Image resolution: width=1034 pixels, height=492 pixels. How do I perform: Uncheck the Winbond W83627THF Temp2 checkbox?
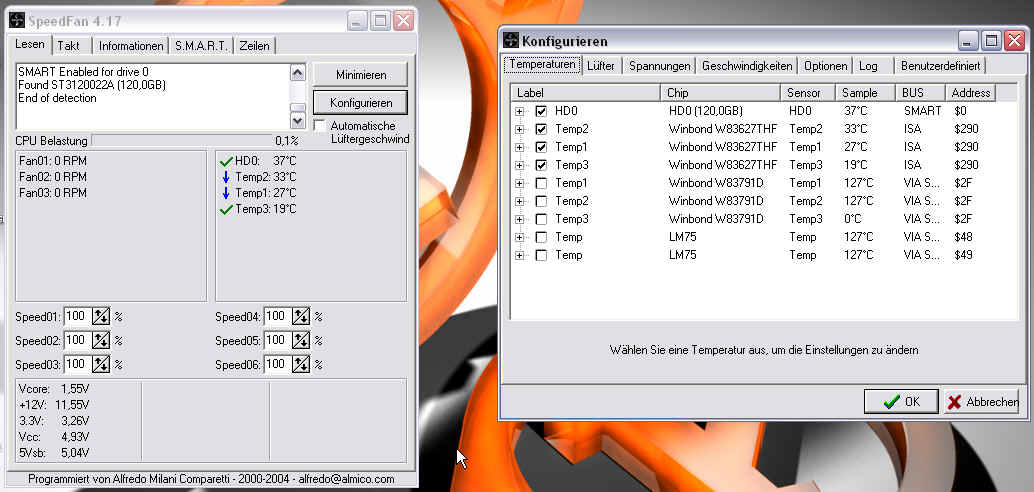pyautogui.click(x=541, y=129)
